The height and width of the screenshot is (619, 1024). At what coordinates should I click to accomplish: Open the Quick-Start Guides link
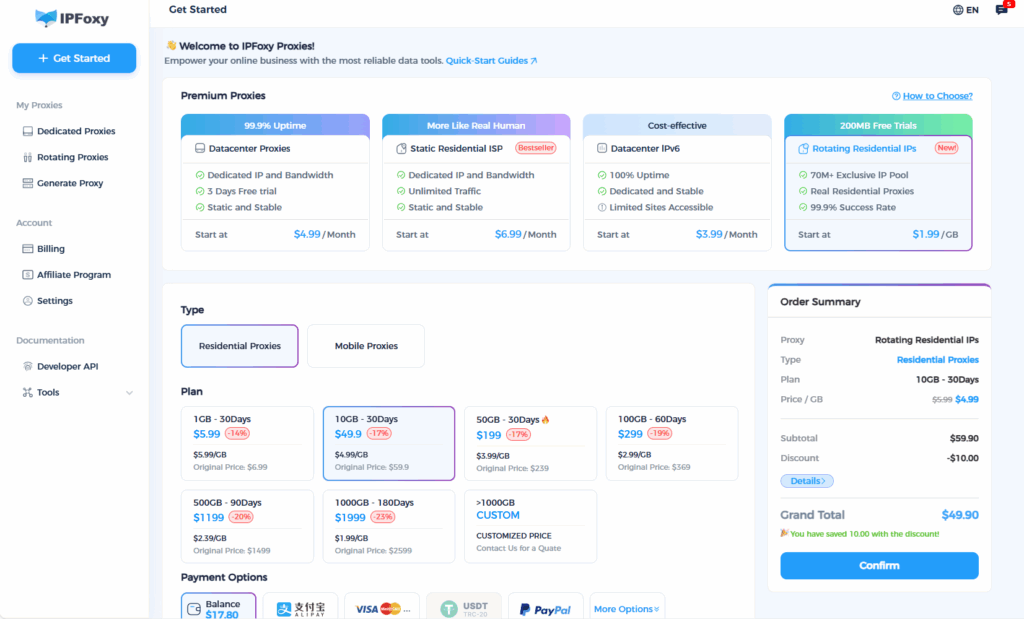pyautogui.click(x=491, y=61)
